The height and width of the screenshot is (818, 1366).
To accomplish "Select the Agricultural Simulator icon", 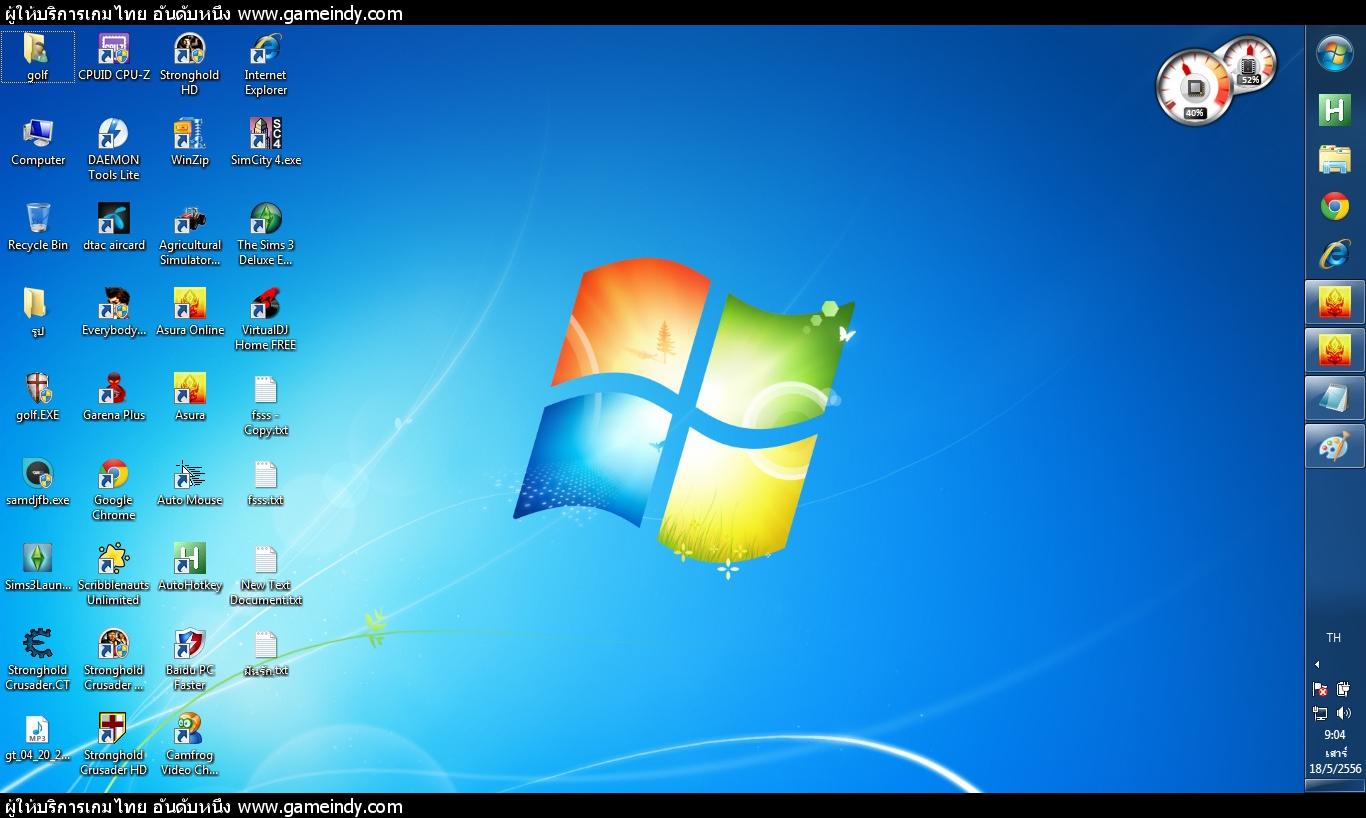I will point(190,234).
